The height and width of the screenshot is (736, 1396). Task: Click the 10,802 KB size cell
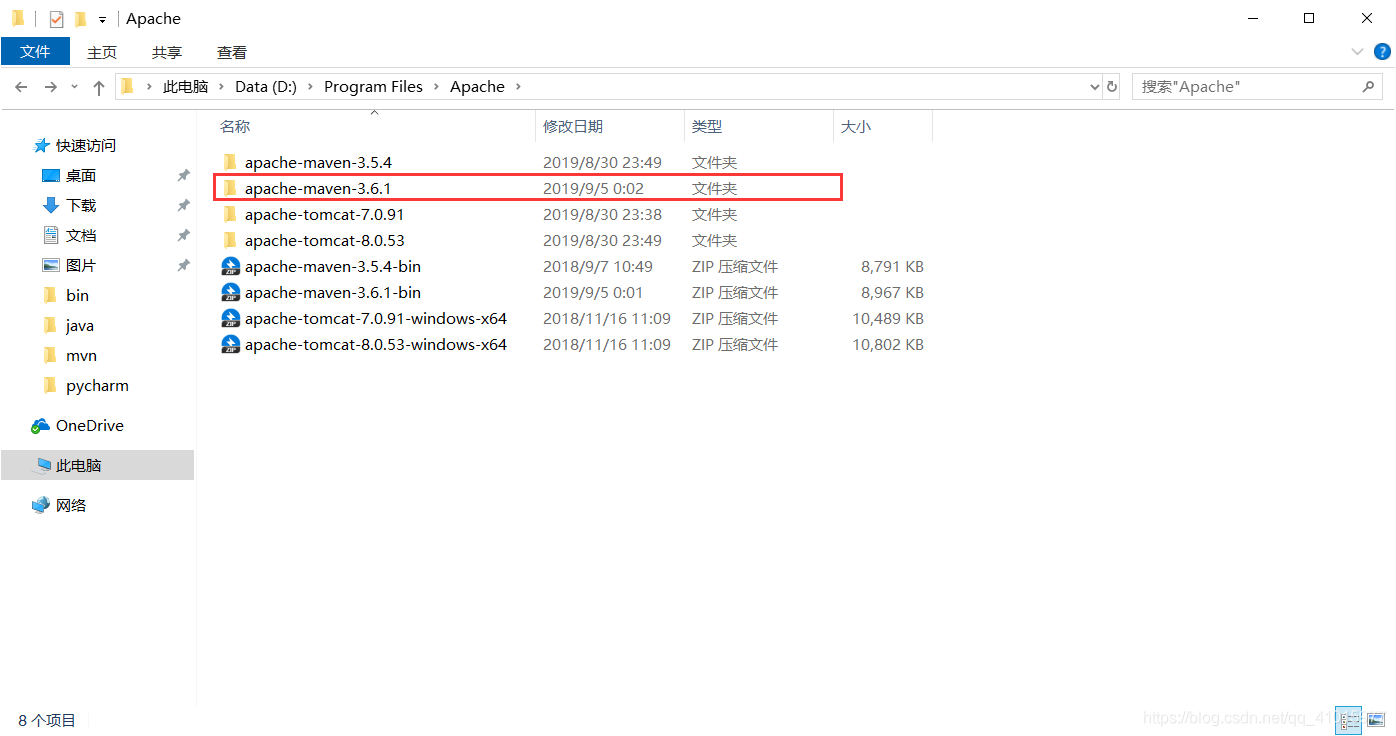pos(888,344)
